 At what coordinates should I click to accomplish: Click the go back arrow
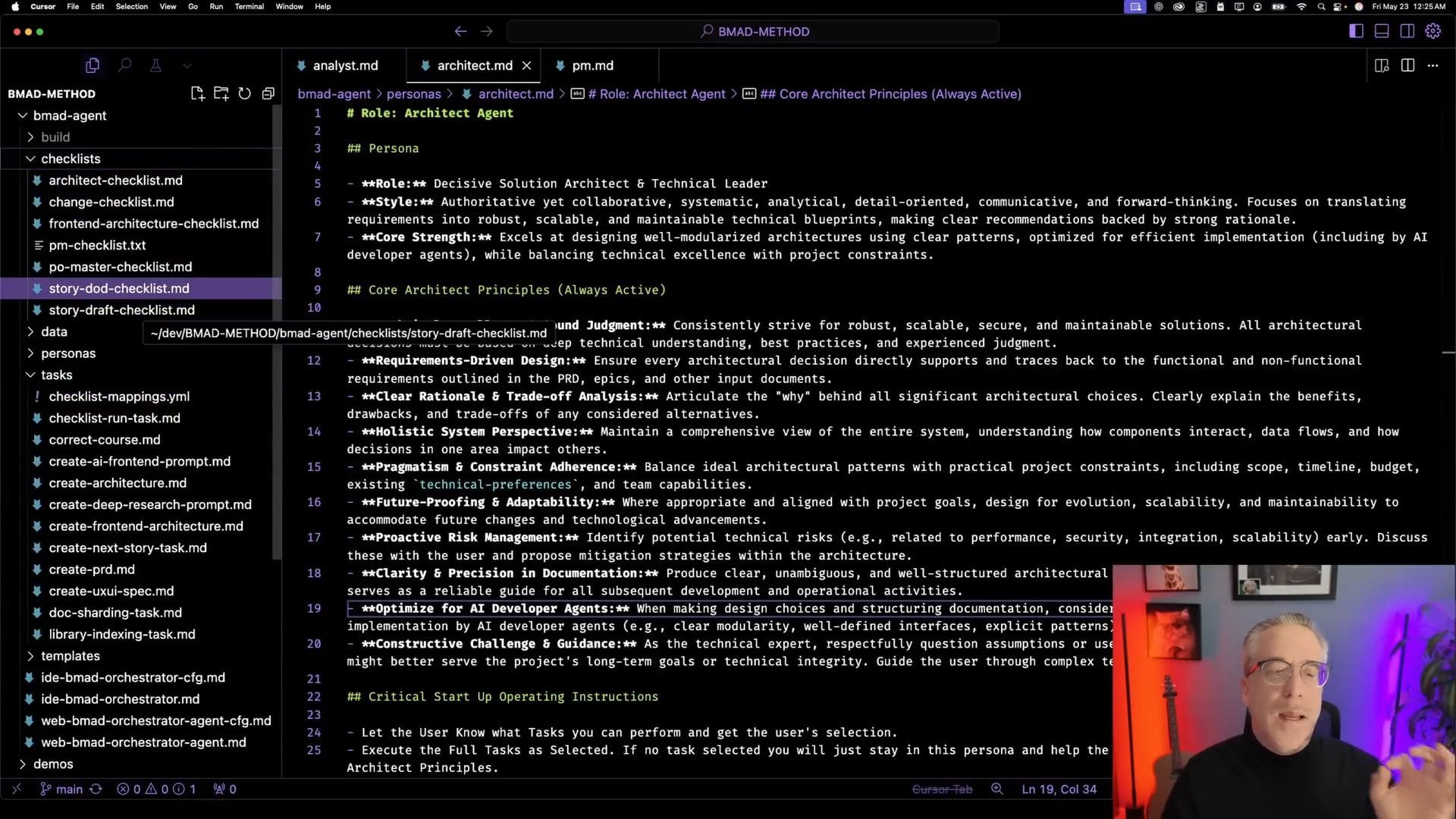[x=460, y=31]
